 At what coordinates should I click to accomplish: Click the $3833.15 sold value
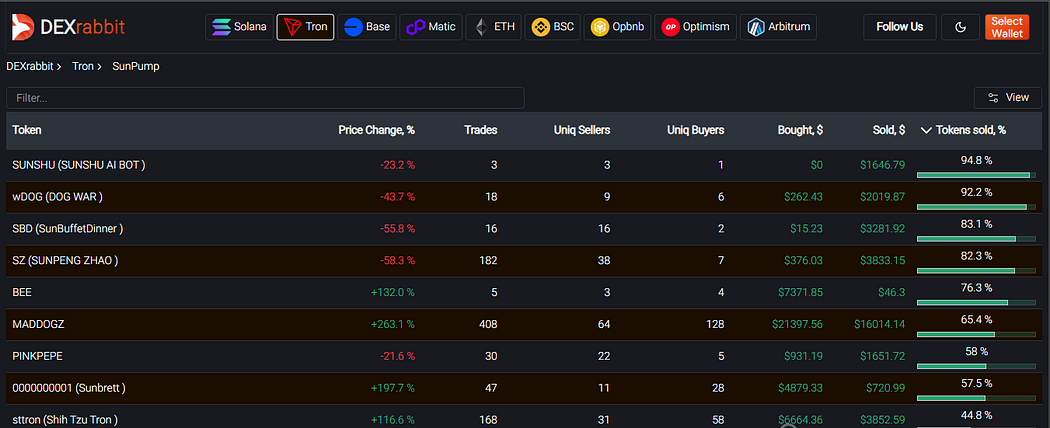coord(883,261)
